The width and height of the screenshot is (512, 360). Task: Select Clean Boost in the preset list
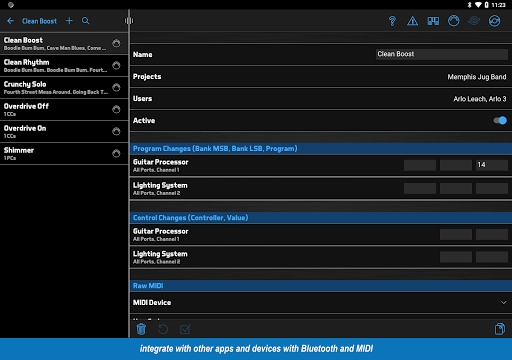[x=64, y=44]
